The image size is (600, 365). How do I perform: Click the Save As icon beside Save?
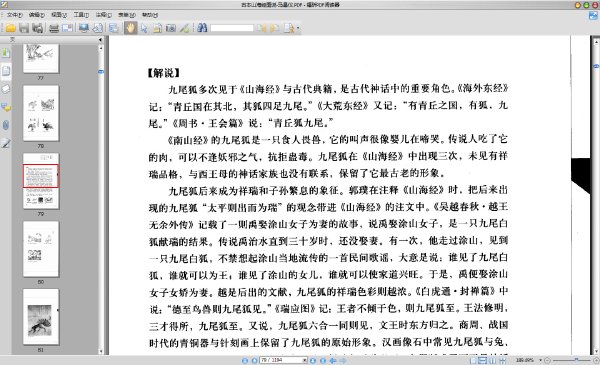[37, 28]
